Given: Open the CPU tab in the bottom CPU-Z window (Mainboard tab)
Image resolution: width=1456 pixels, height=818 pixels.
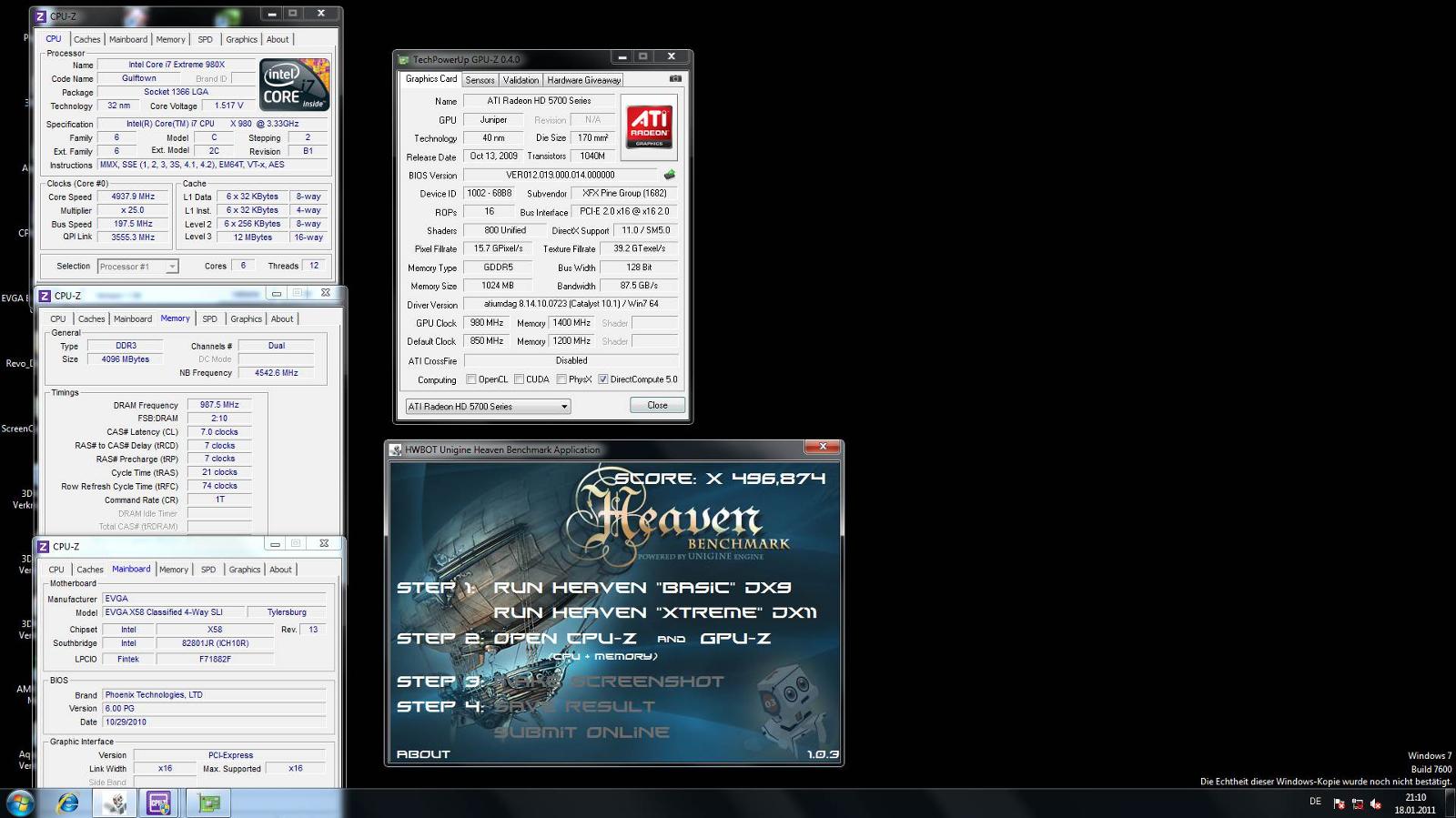Looking at the screenshot, I should (56, 570).
